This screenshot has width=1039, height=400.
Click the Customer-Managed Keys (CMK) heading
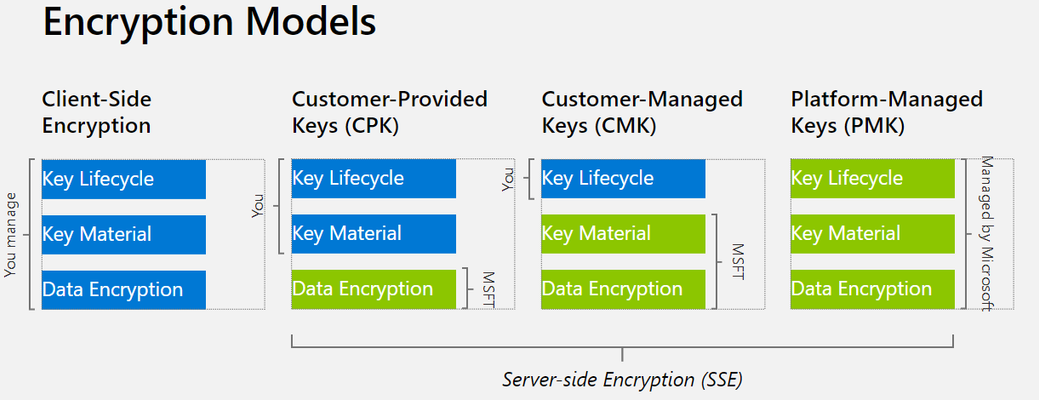[x=642, y=112]
